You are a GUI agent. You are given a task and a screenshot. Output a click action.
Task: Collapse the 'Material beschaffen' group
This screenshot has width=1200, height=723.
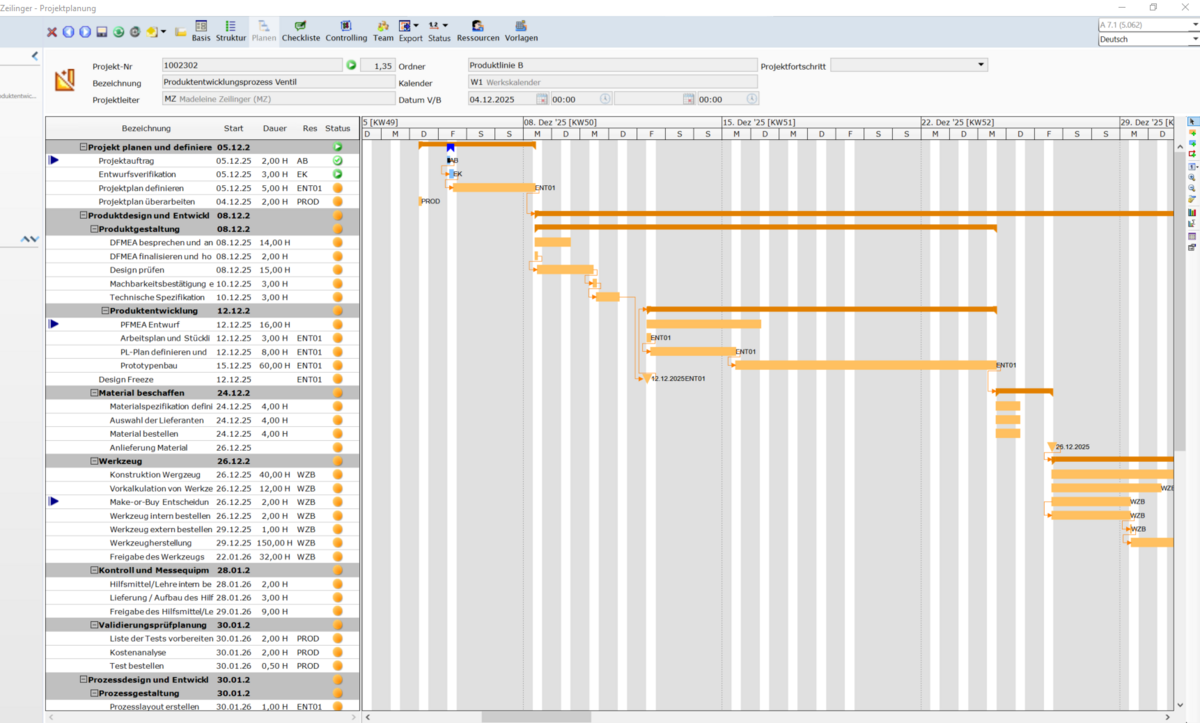pyautogui.click(x=94, y=393)
